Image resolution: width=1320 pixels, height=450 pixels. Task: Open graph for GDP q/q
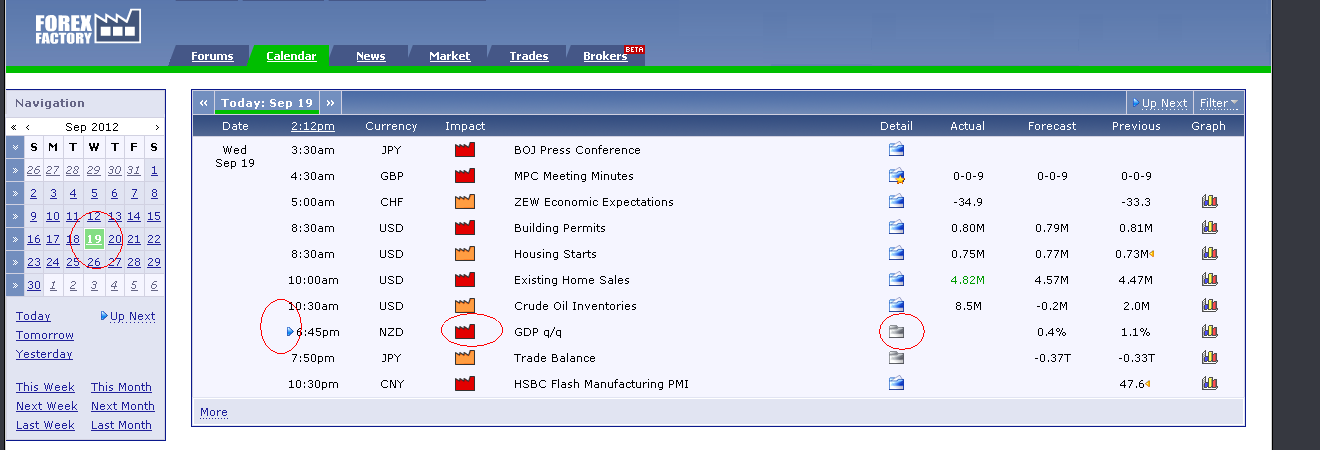tap(1209, 332)
